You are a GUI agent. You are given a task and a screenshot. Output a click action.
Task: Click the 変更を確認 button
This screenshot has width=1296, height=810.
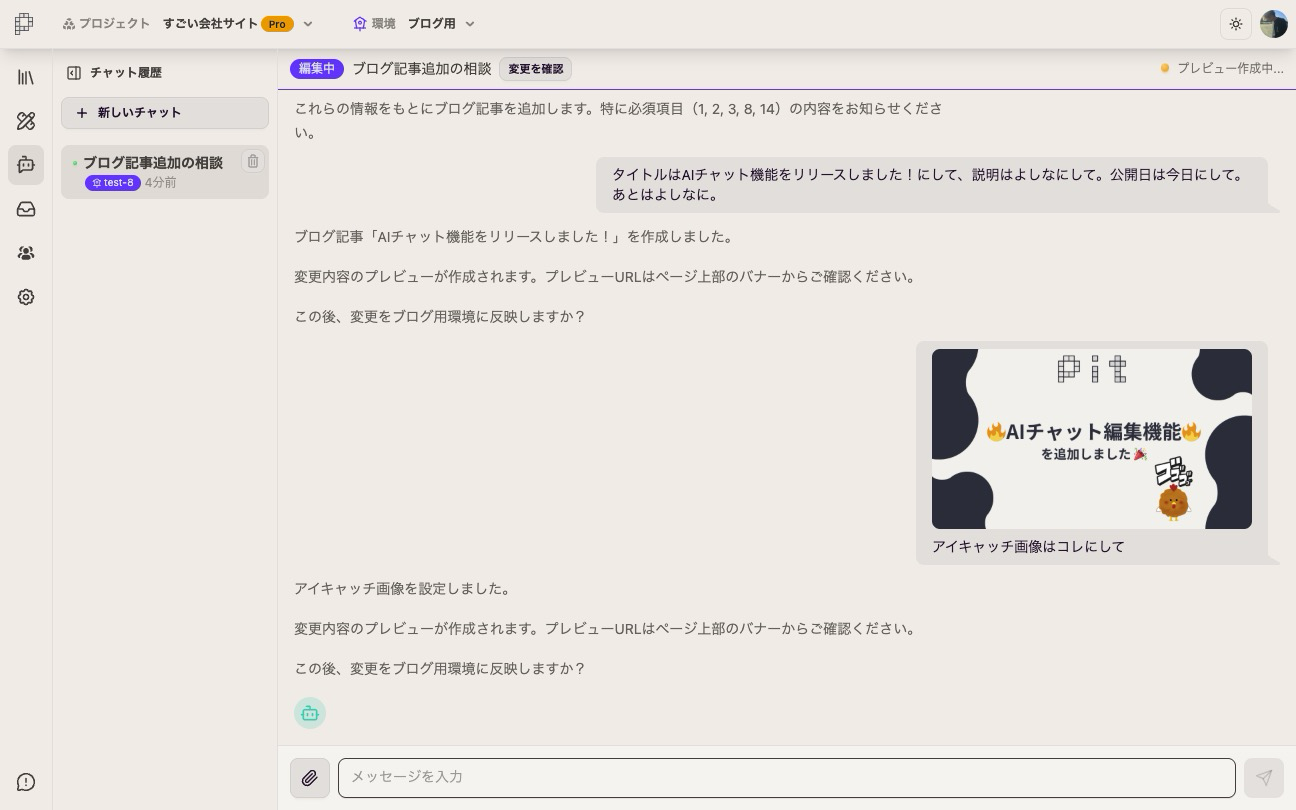coord(536,69)
